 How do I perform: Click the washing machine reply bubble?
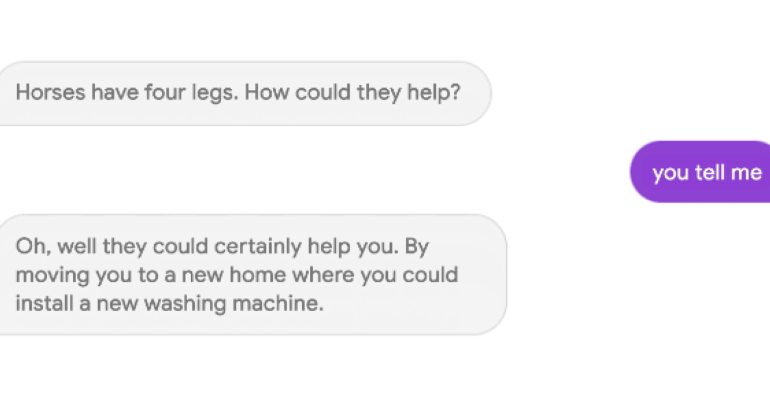point(250,274)
